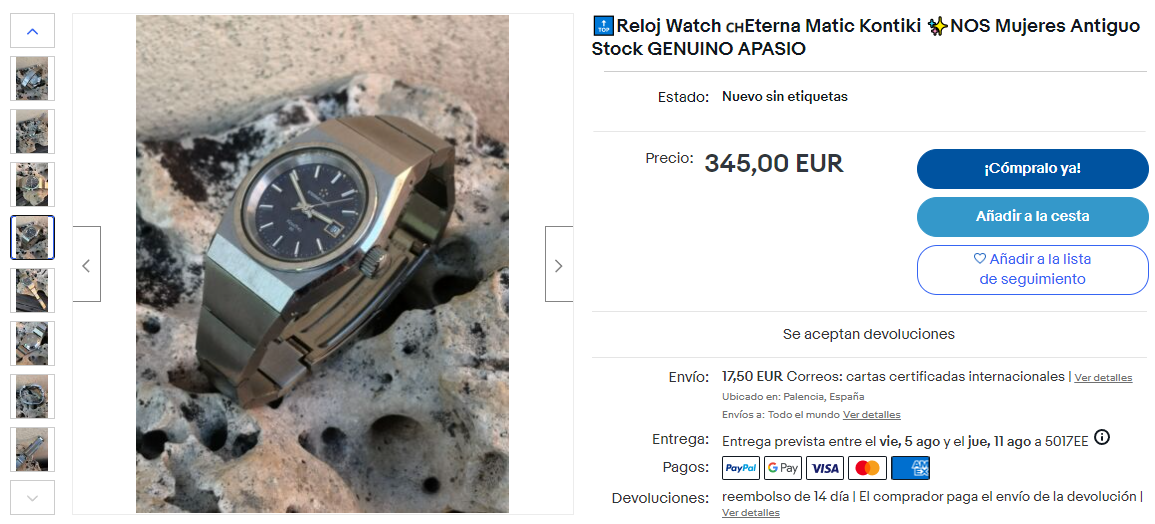Buy now with ¡Cómpralo ya! button
Screen dimensions: 1155x524
click(1032, 169)
